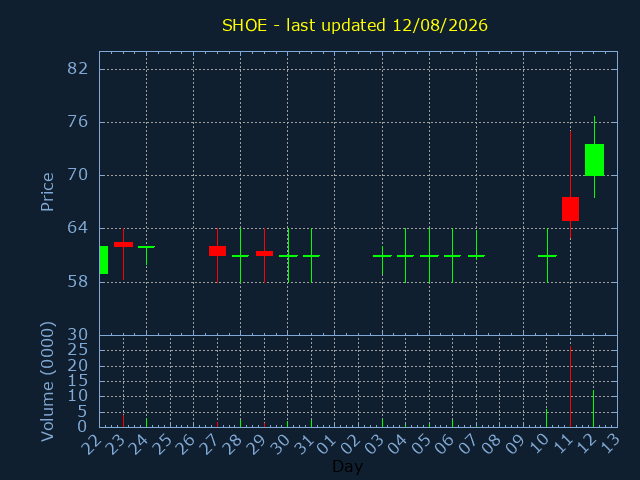Screen dimensions: 640x480
Task: Select the tall red volume bar on day 11
Action: [570, 387]
